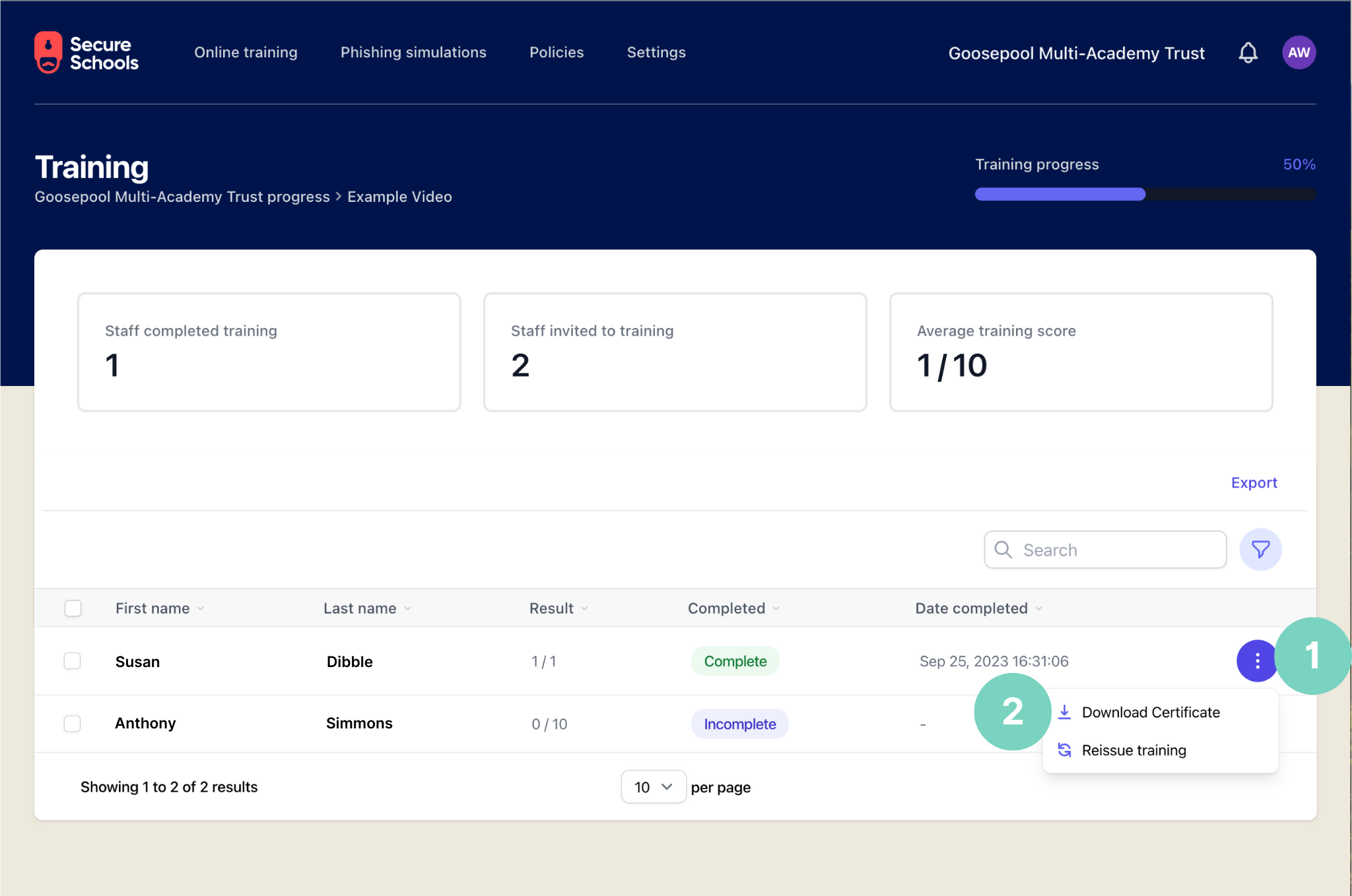Open the Policies nav item

click(557, 52)
